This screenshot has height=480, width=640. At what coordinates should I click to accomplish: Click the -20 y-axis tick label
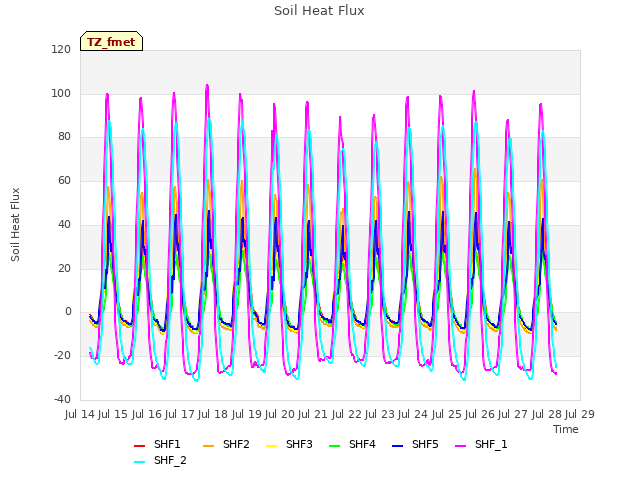point(62,356)
